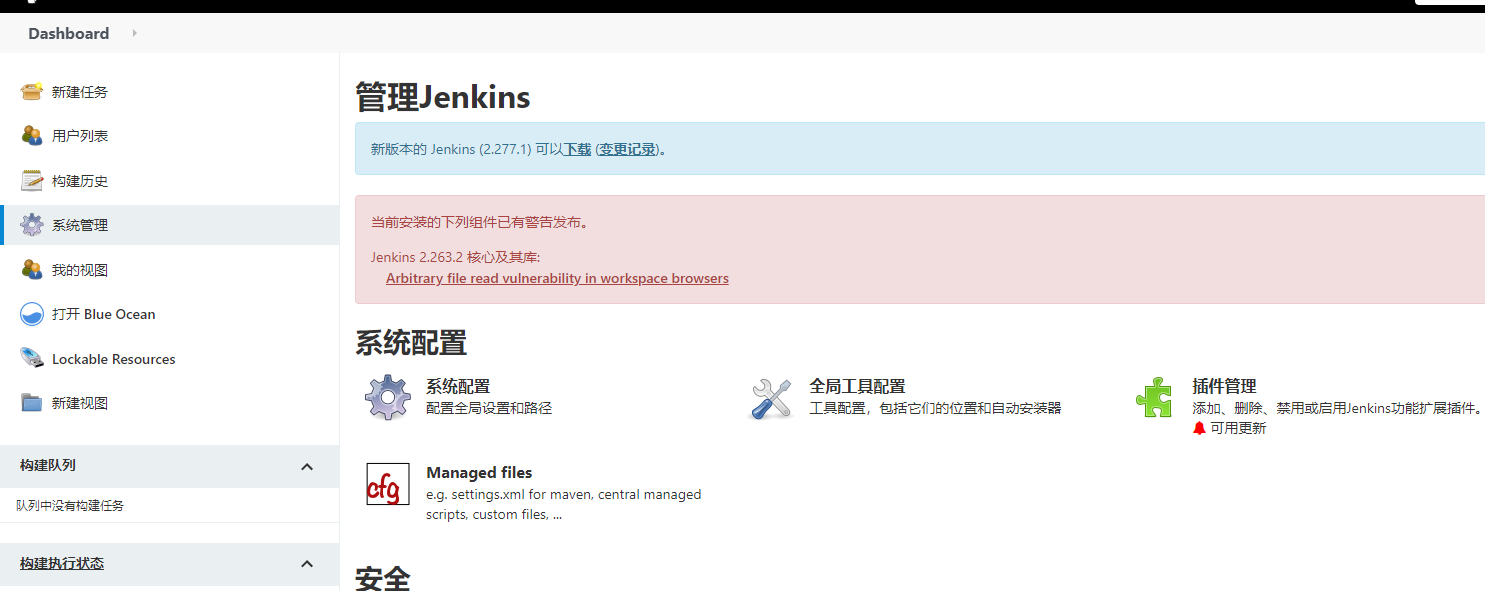1485x591 pixels.
Task: Open 新建任务 from the sidebar
Action: [80, 92]
